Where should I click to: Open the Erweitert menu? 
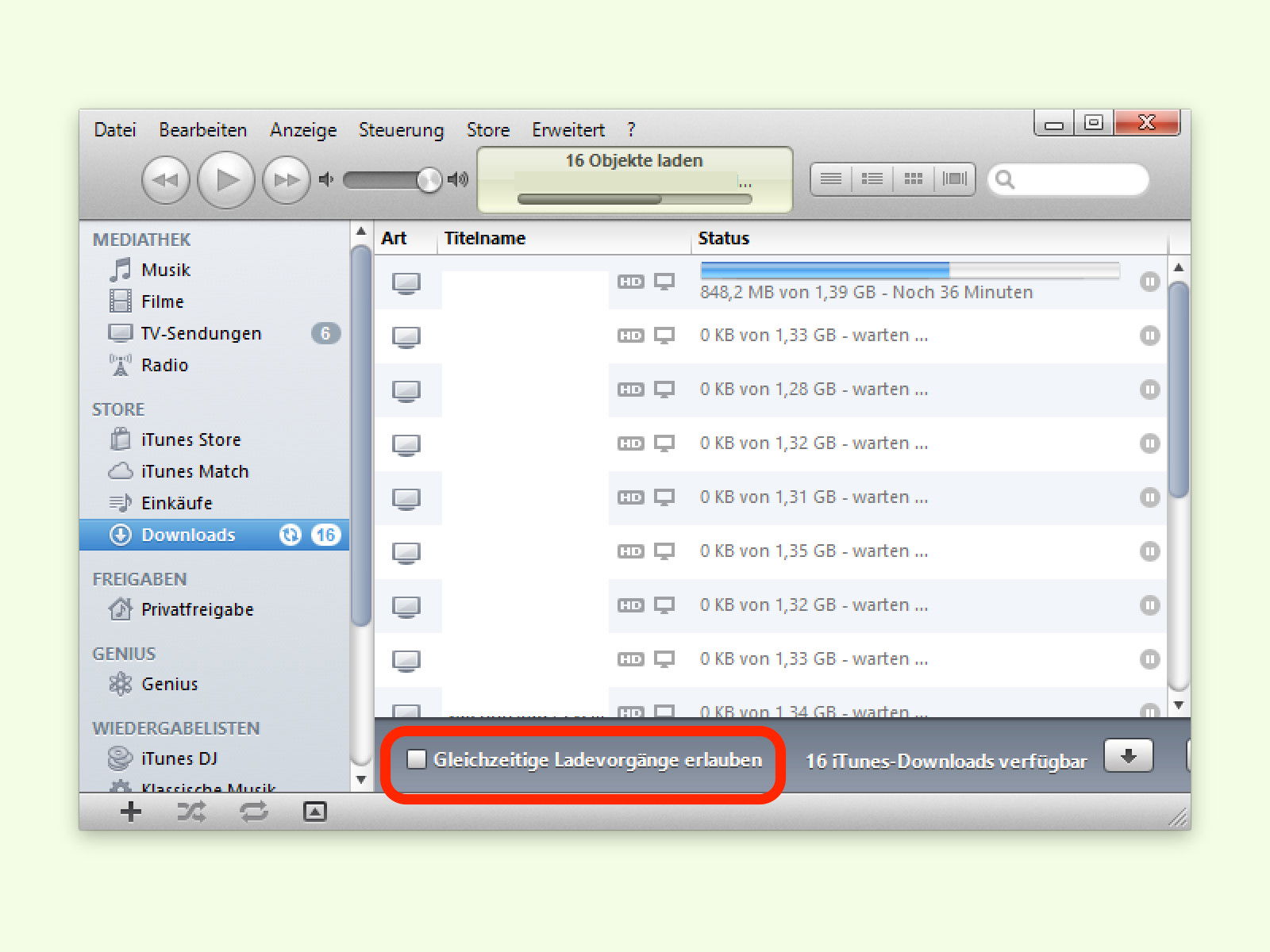[x=568, y=130]
